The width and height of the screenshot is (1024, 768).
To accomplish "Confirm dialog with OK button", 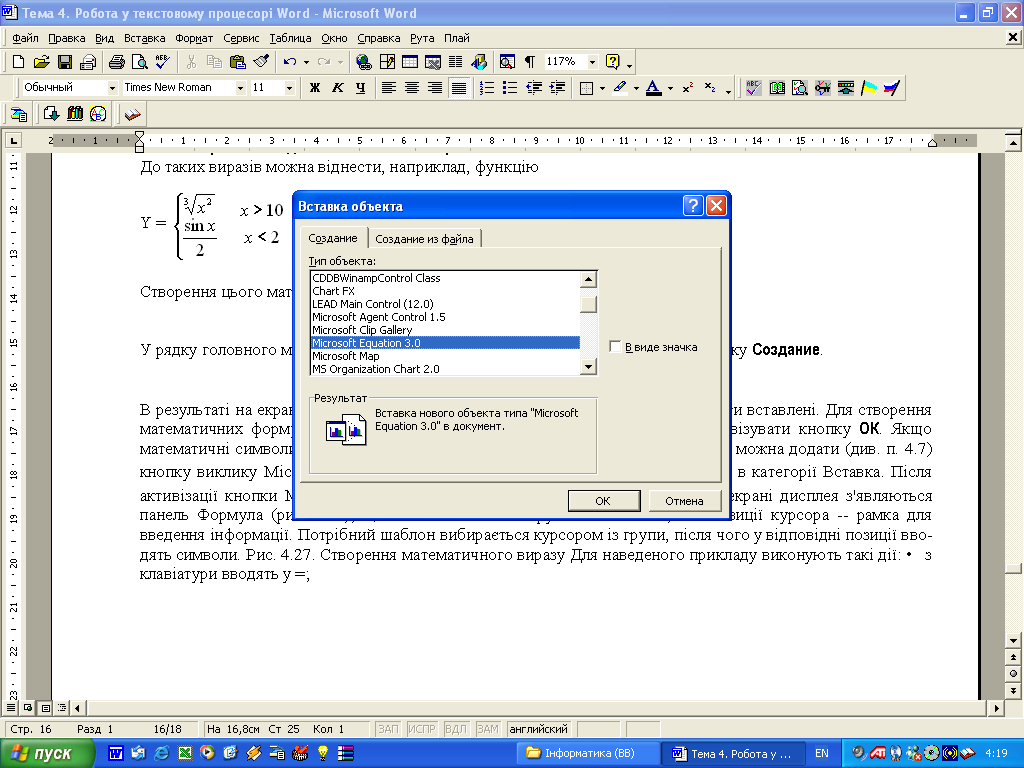I will click(603, 501).
